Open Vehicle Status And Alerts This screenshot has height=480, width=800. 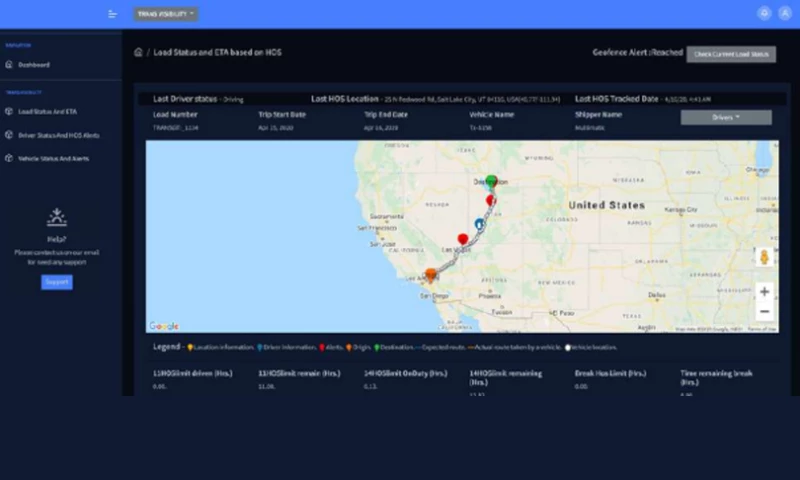coord(54,159)
